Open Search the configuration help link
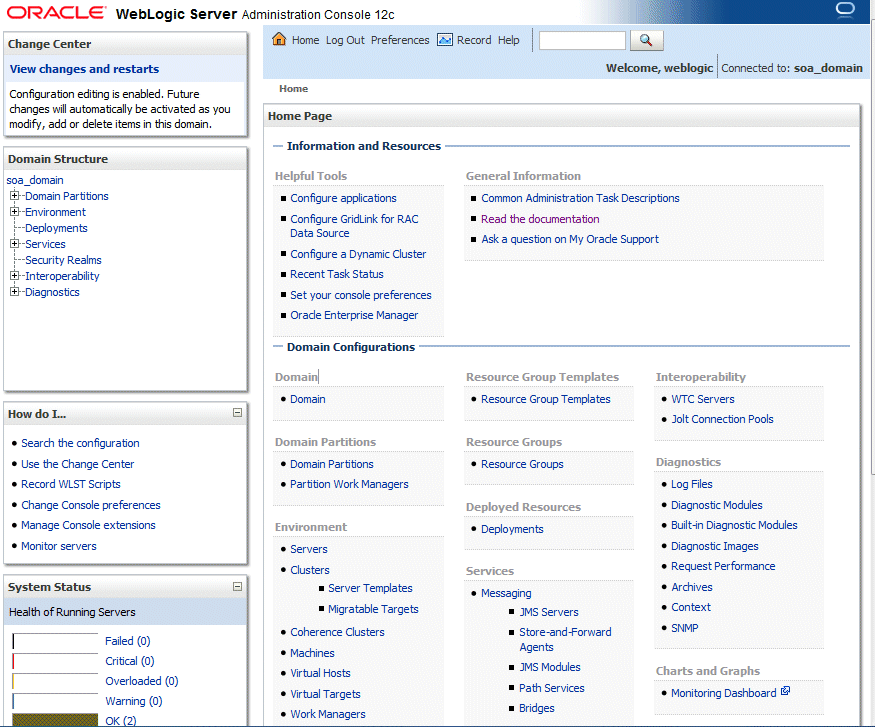 click(80, 443)
